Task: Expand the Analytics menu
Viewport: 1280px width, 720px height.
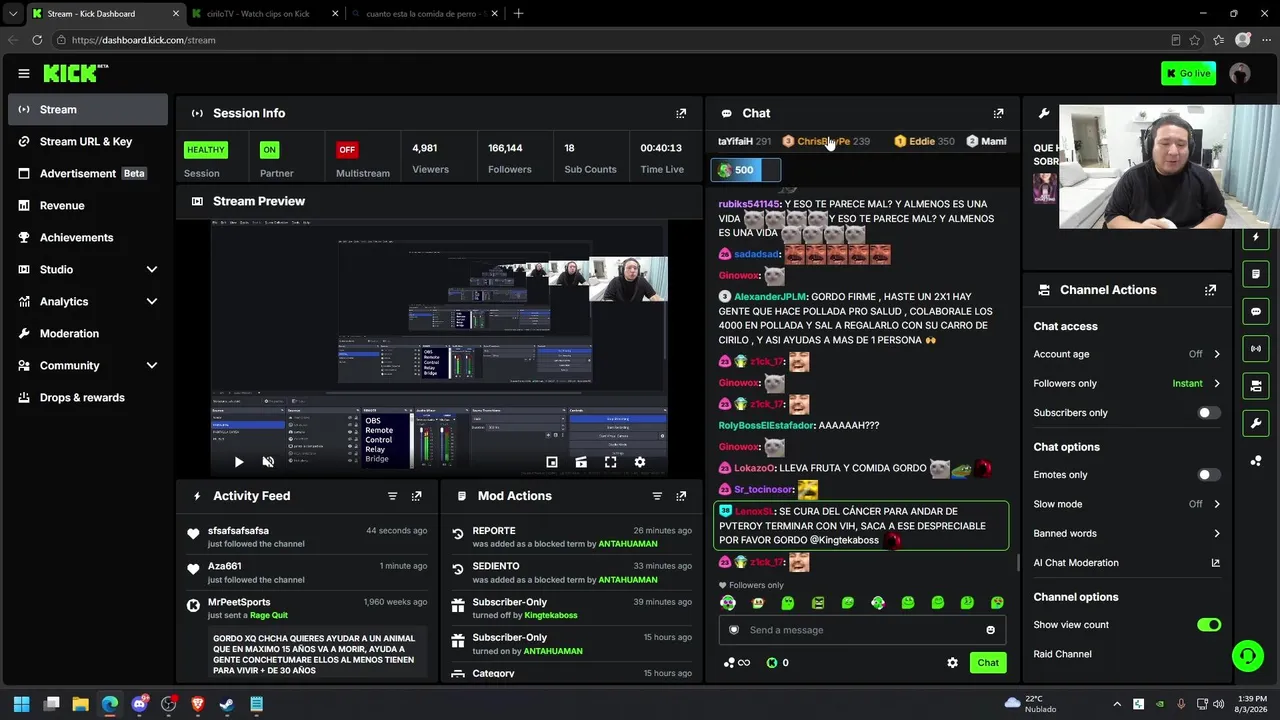Action: coord(88,301)
